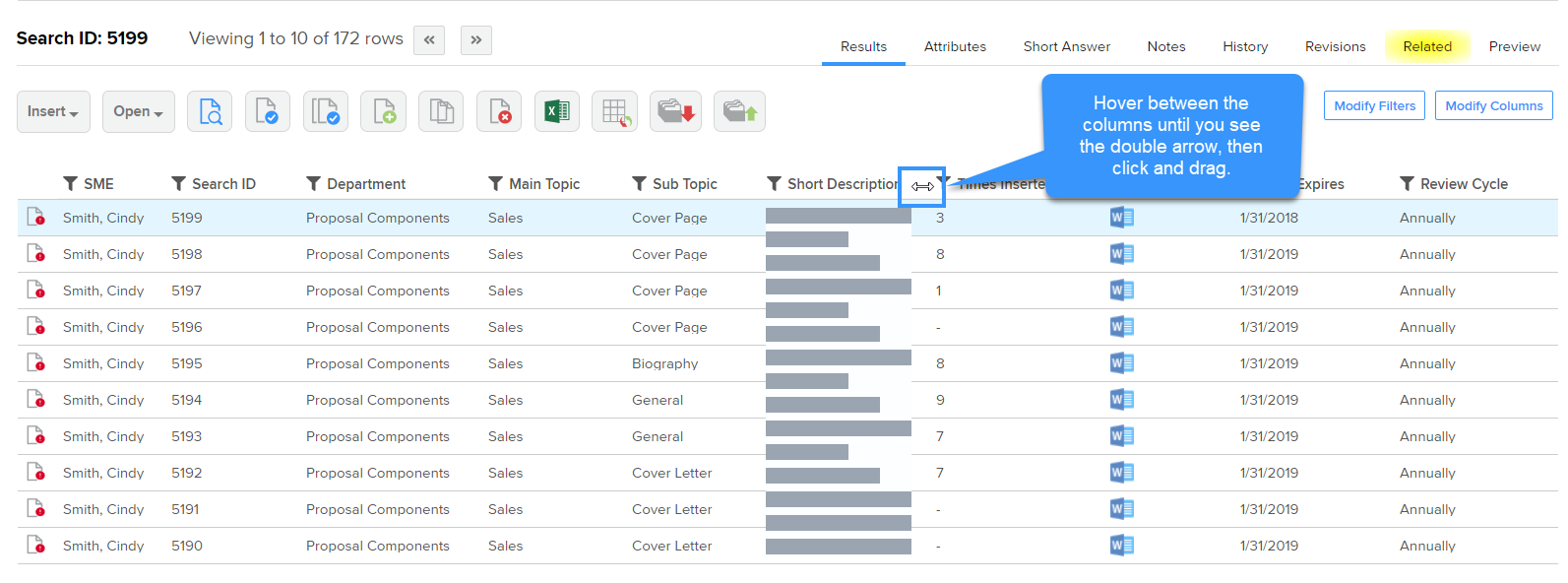Click the folder with red down arrow icon
1568x583 pixels.
(676, 111)
